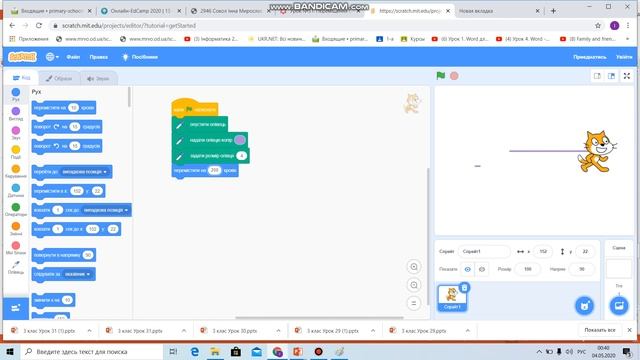Image resolution: width=640 pixels, height=360 pixels.
Task: Switch to the Образи costumes tab
Action: [59, 78]
